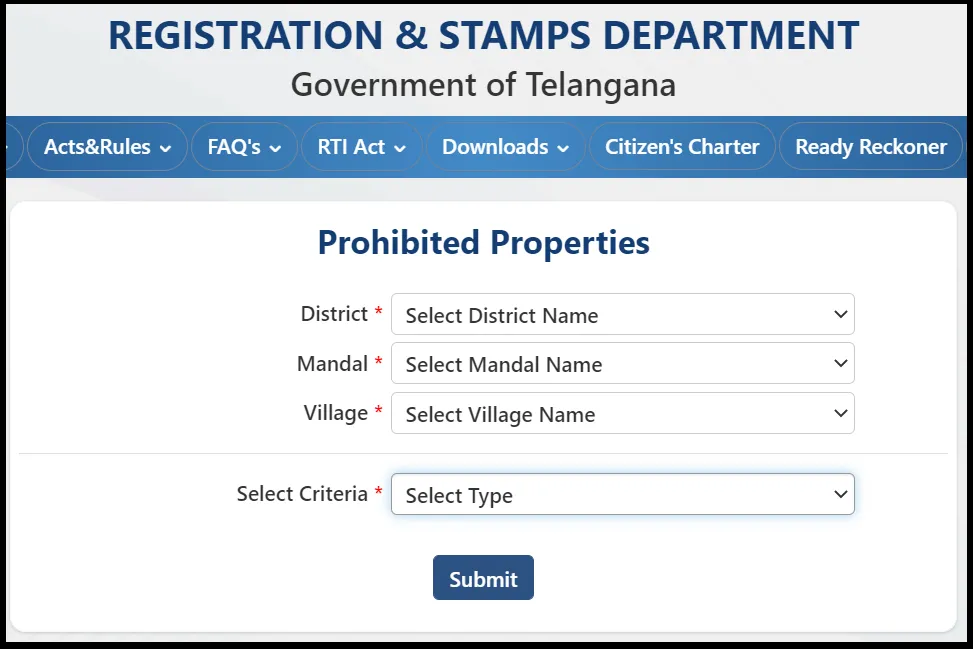Click the chevron next to FAQ's

pos(275,148)
